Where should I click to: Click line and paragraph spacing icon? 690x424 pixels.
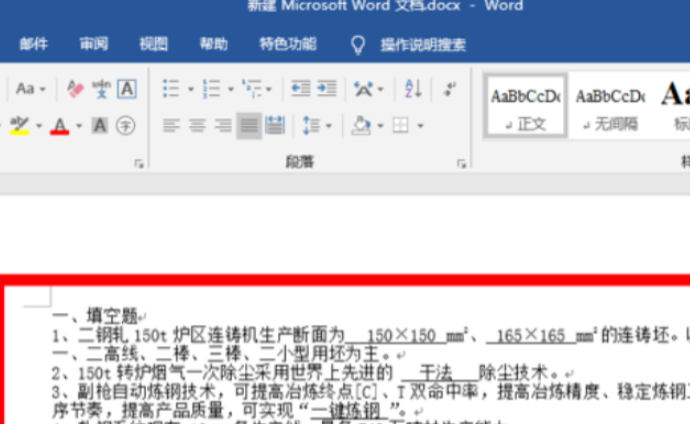point(311,126)
